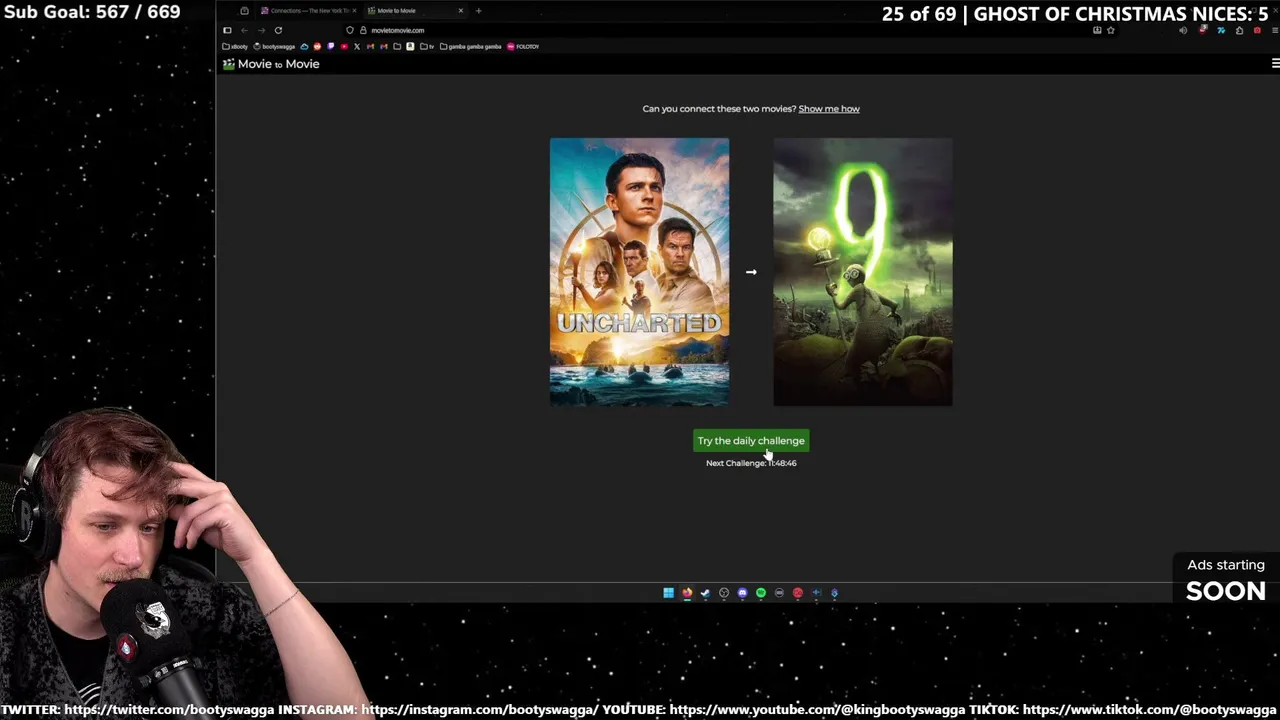Screen dimensions: 1280x720
Task: Click the speaker audio icon in toolbar
Action: [1183, 30]
